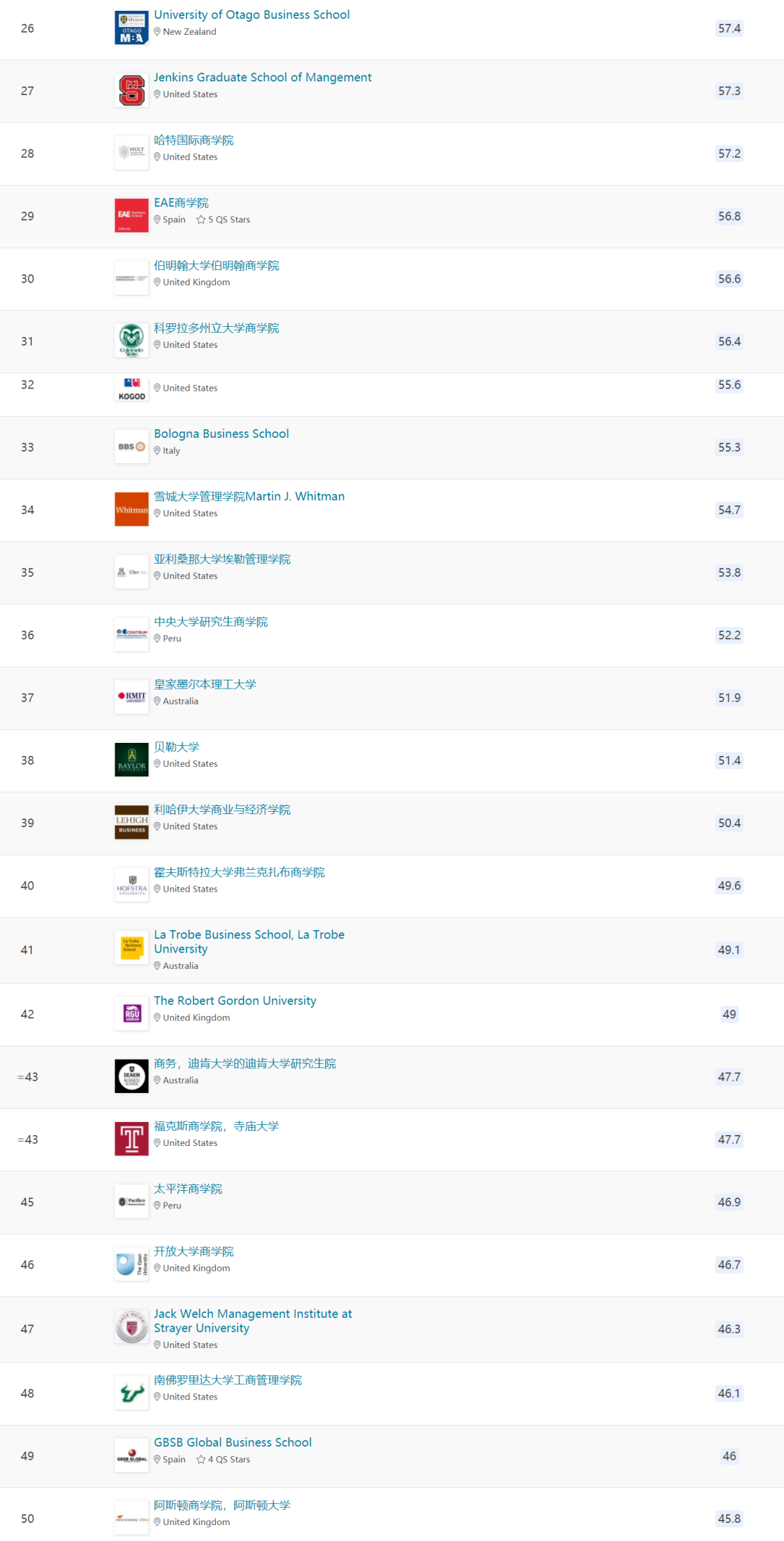
Task: Click the orange Whitman logo
Action: (x=131, y=510)
